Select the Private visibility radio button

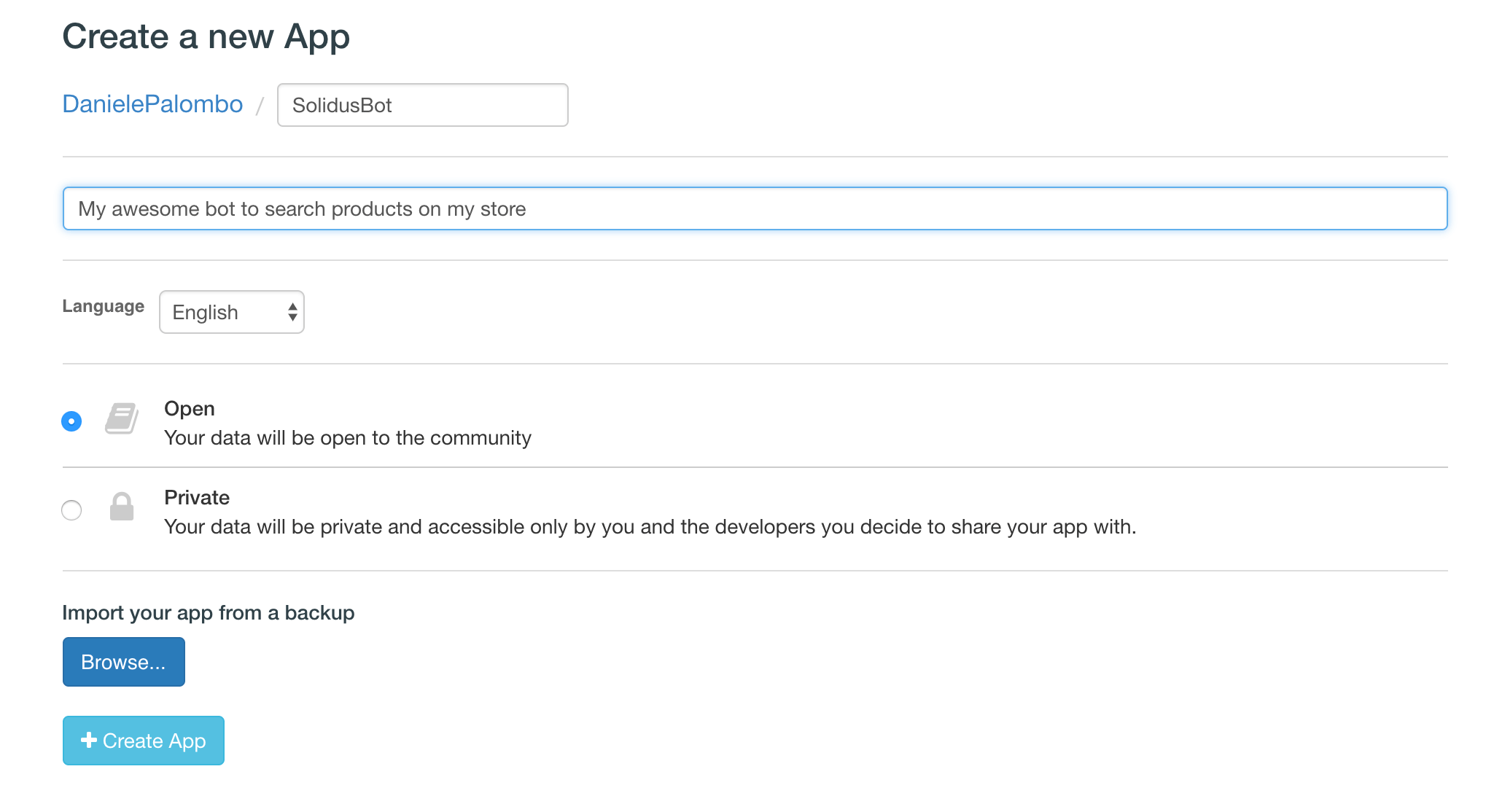tap(71, 510)
